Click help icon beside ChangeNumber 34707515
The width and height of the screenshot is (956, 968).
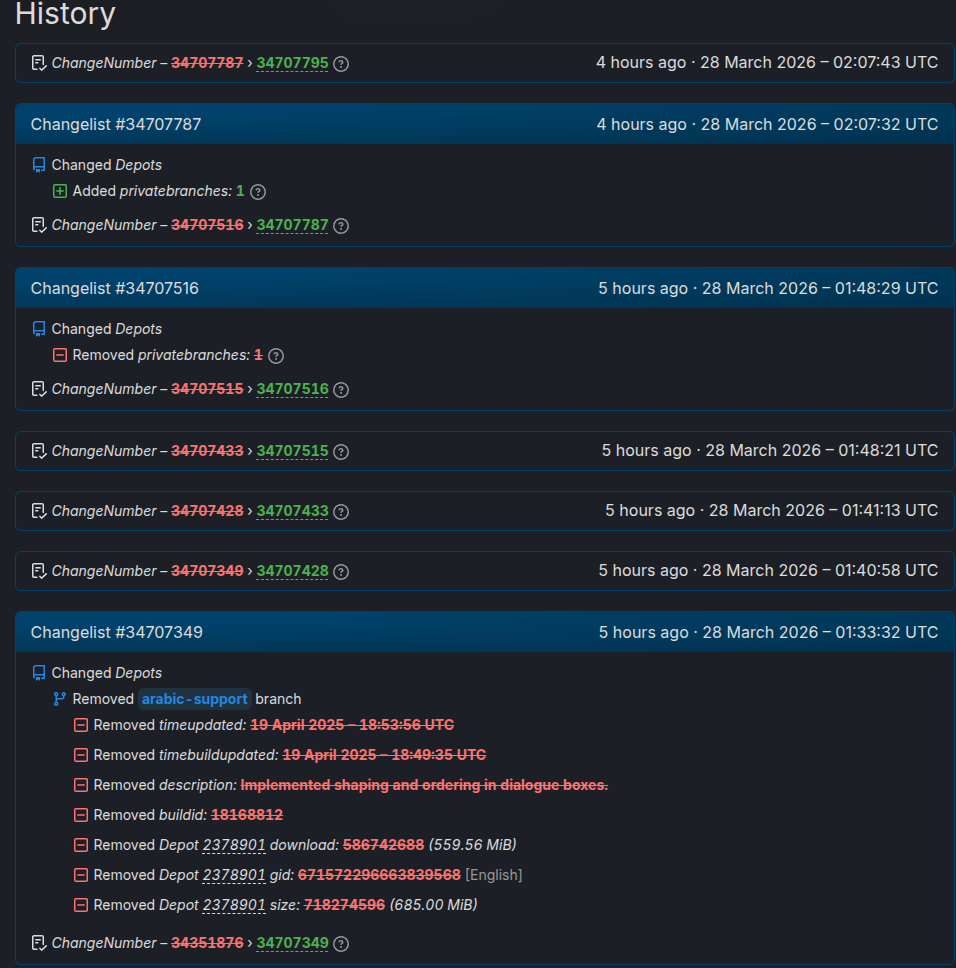341,452
